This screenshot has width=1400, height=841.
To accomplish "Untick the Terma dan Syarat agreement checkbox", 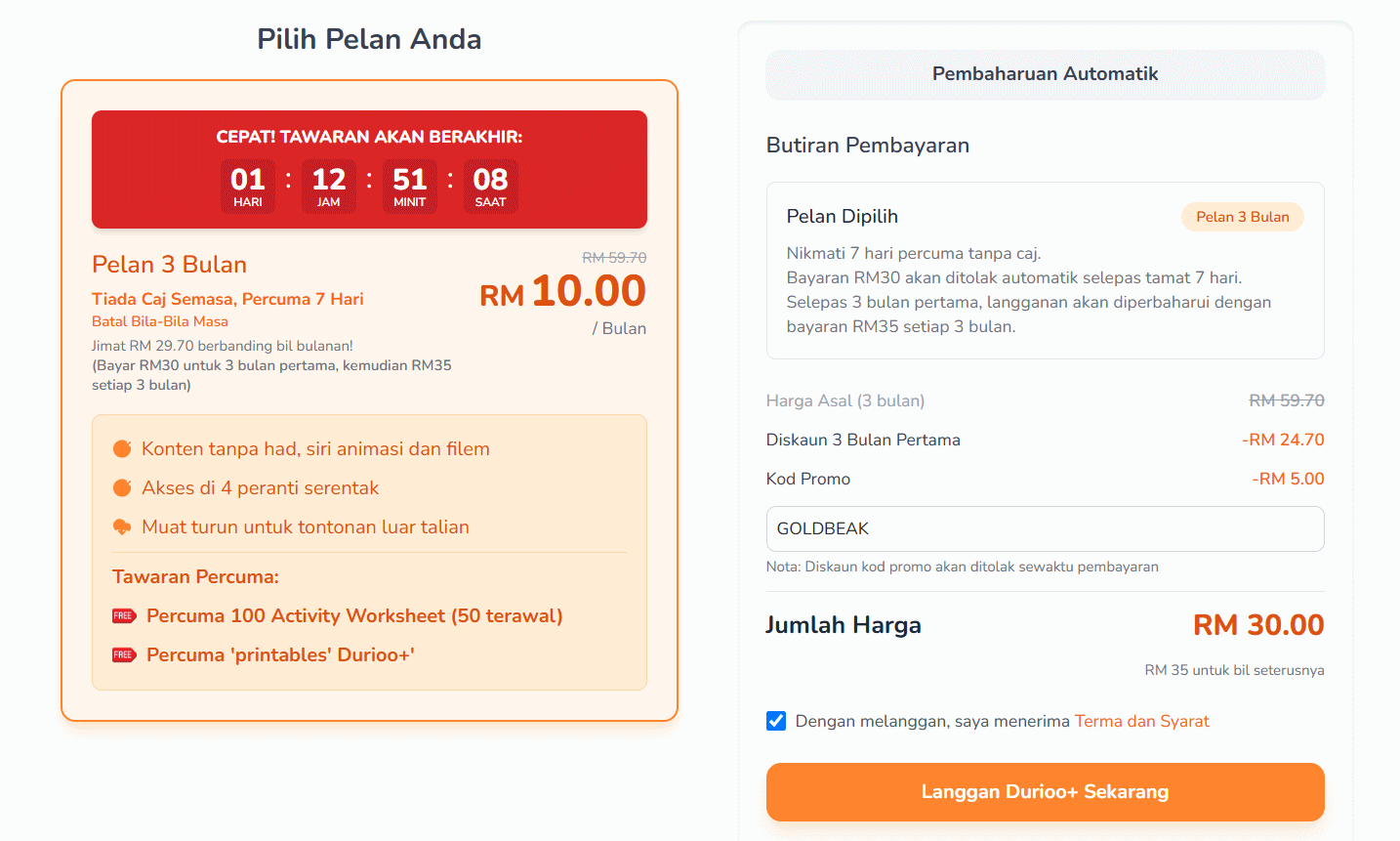I will point(776,721).
